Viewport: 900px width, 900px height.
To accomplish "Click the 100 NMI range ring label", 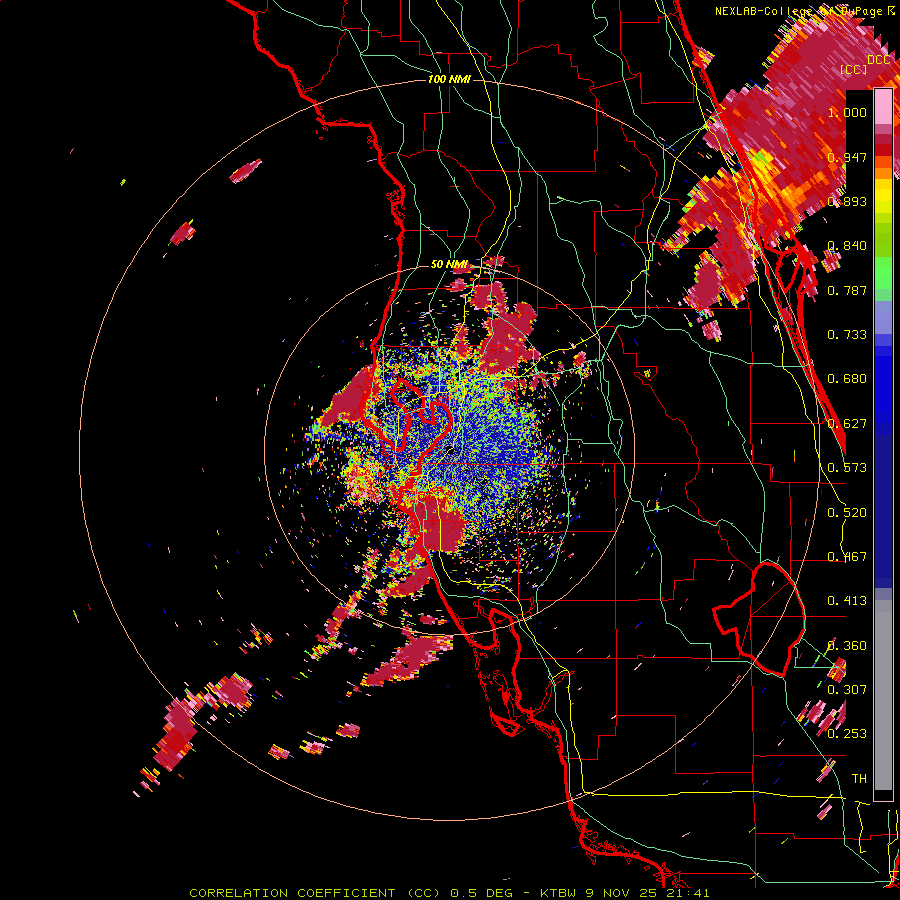I will coord(449,79).
